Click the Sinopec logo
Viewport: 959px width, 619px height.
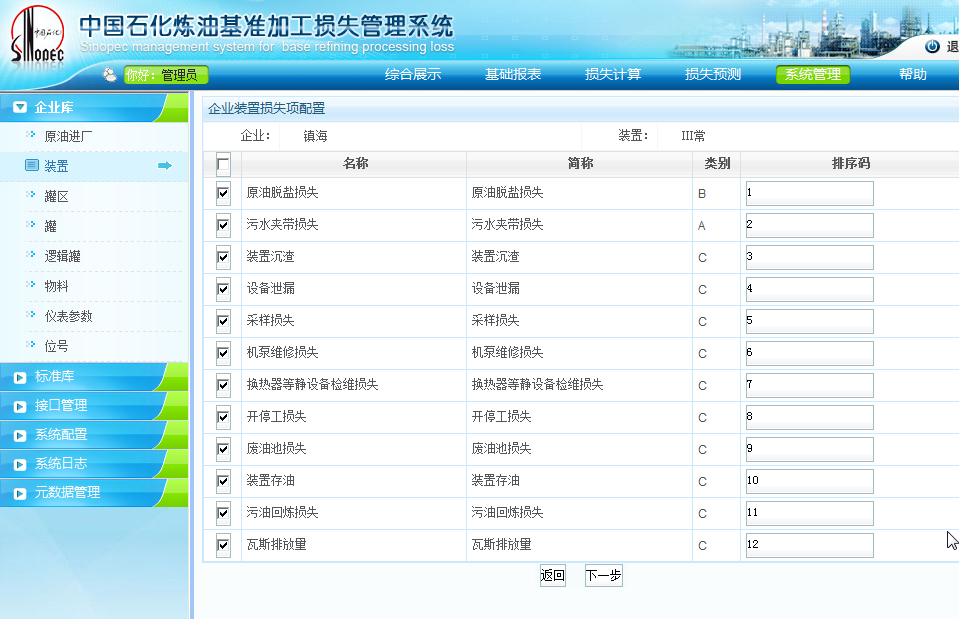tap(38, 35)
